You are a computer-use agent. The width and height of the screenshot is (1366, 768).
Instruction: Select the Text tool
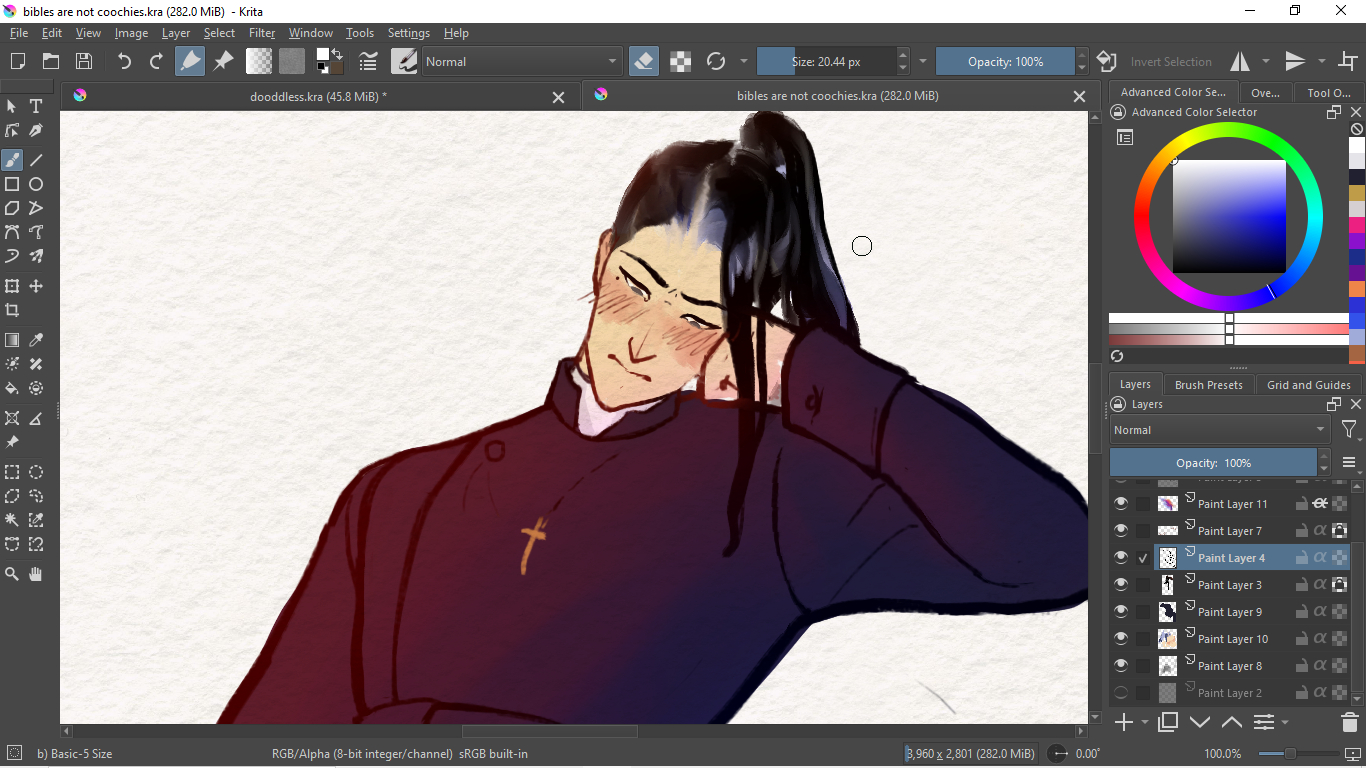[x=36, y=106]
